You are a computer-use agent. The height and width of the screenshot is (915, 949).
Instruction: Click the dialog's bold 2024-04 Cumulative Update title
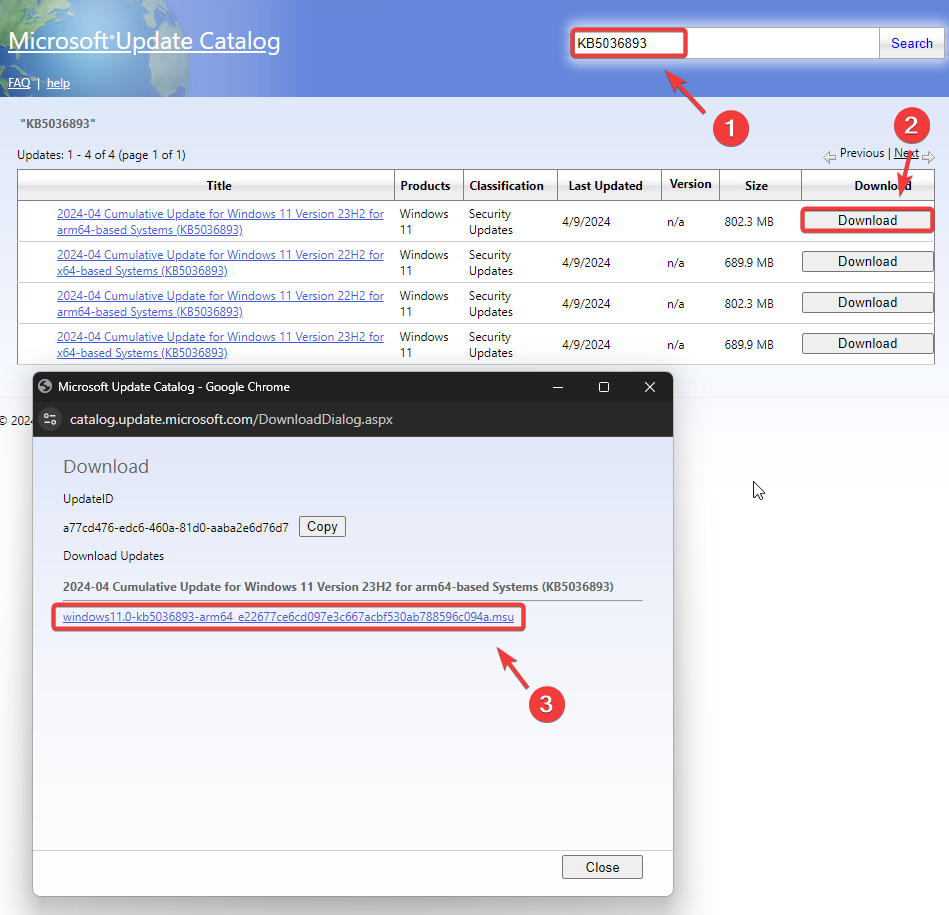coord(338,586)
